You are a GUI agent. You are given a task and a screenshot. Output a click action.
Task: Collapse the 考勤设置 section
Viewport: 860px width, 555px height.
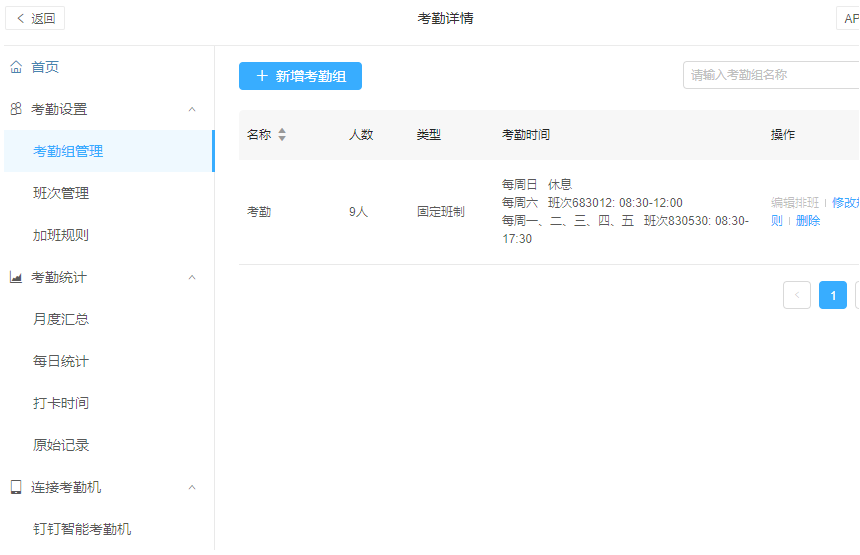coord(192,109)
